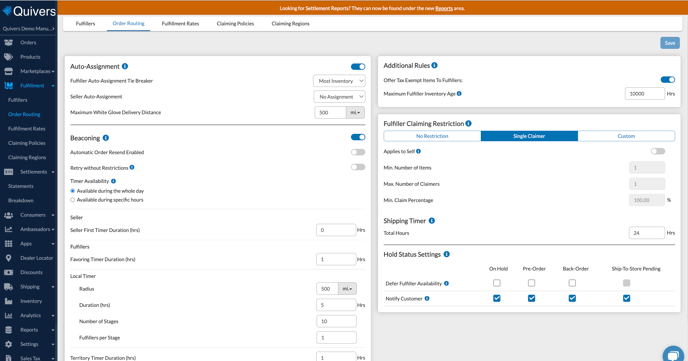Uncheck Notify Customer Back-Order checkbox
The image size is (688, 361).
pos(572,298)
